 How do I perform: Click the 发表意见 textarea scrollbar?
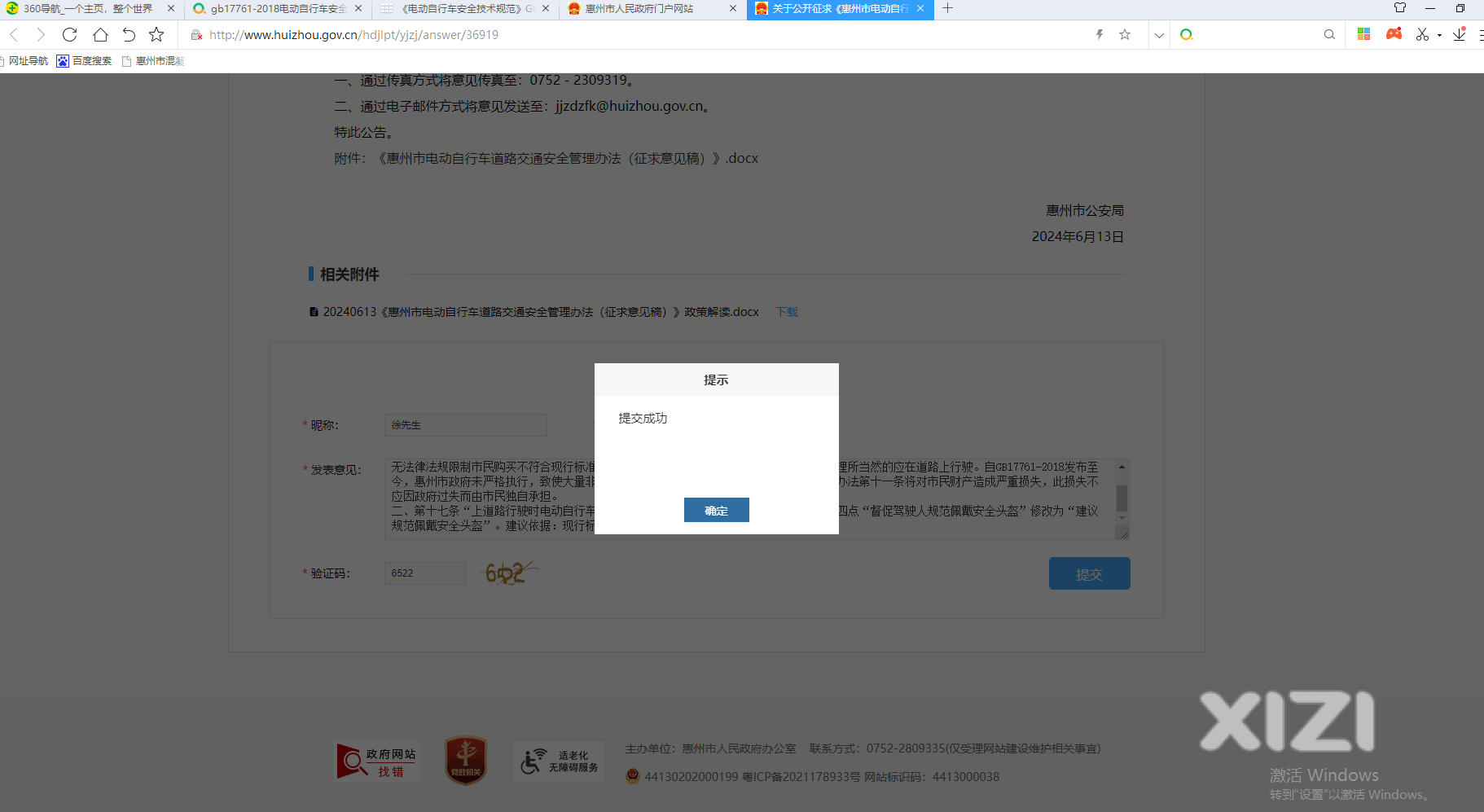(1122, 498)
